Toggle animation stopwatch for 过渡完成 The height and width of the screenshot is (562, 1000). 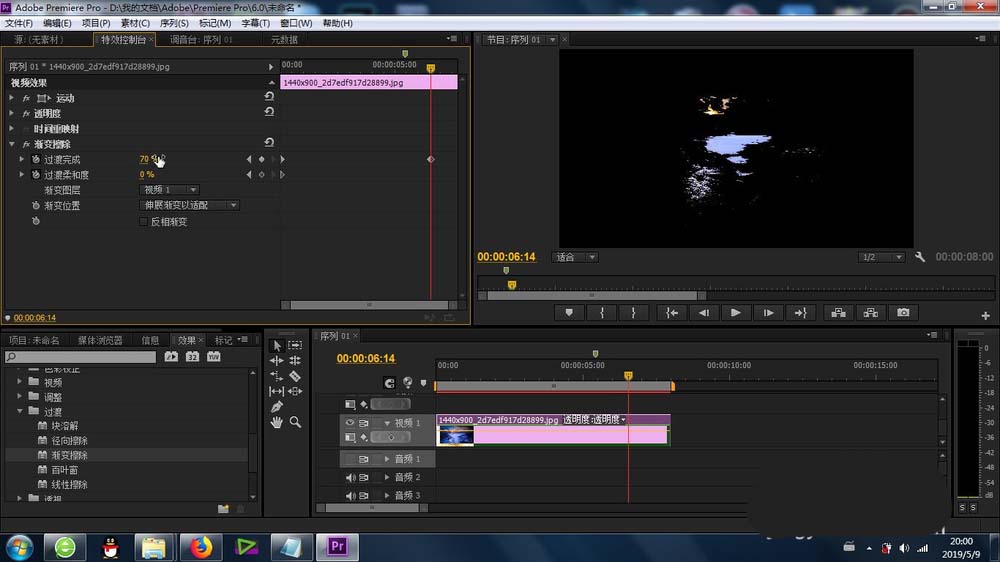pyautogui.click(x=36, y=159)
